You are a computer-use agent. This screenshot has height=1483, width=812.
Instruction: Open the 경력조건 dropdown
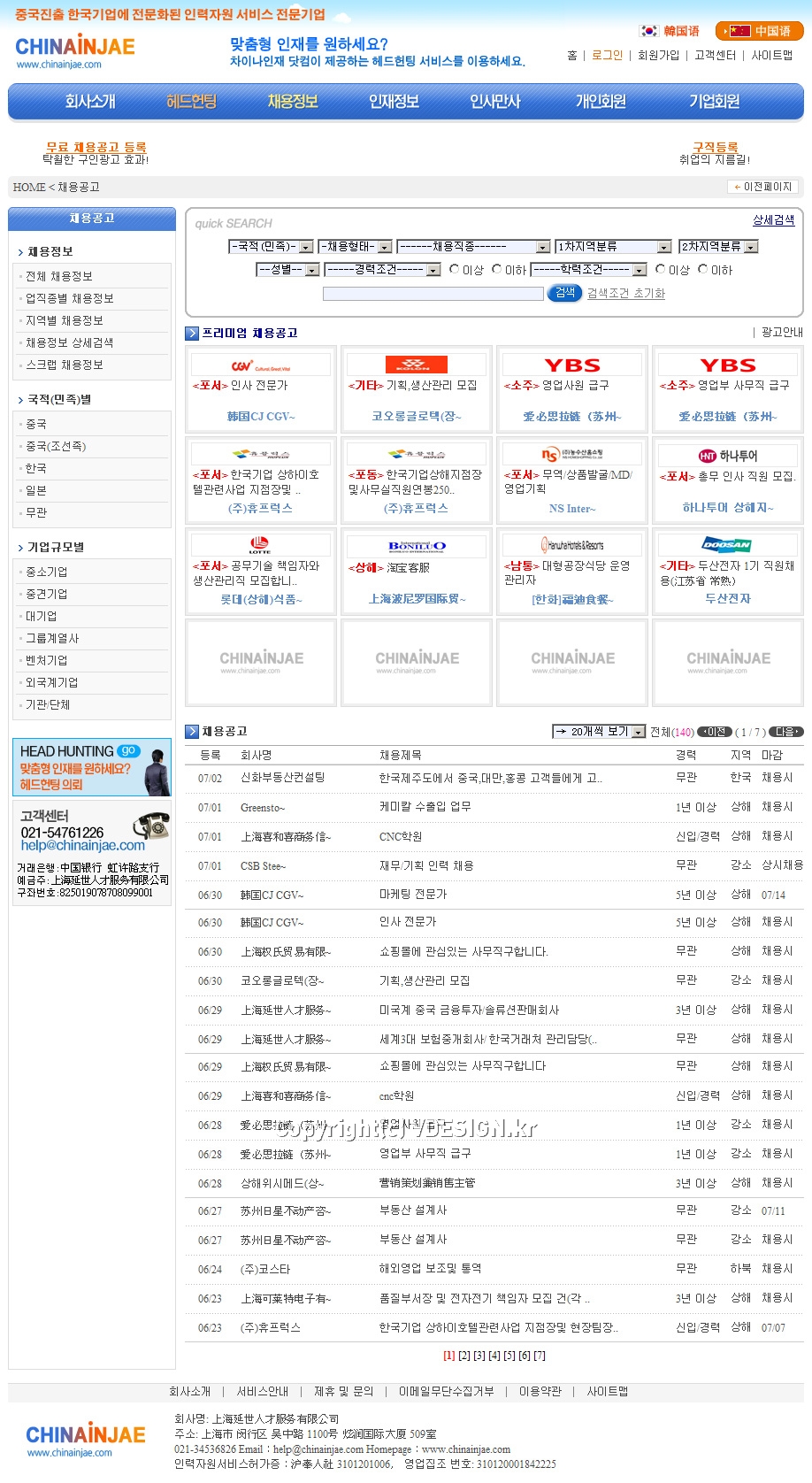click(x=382, y=269)
